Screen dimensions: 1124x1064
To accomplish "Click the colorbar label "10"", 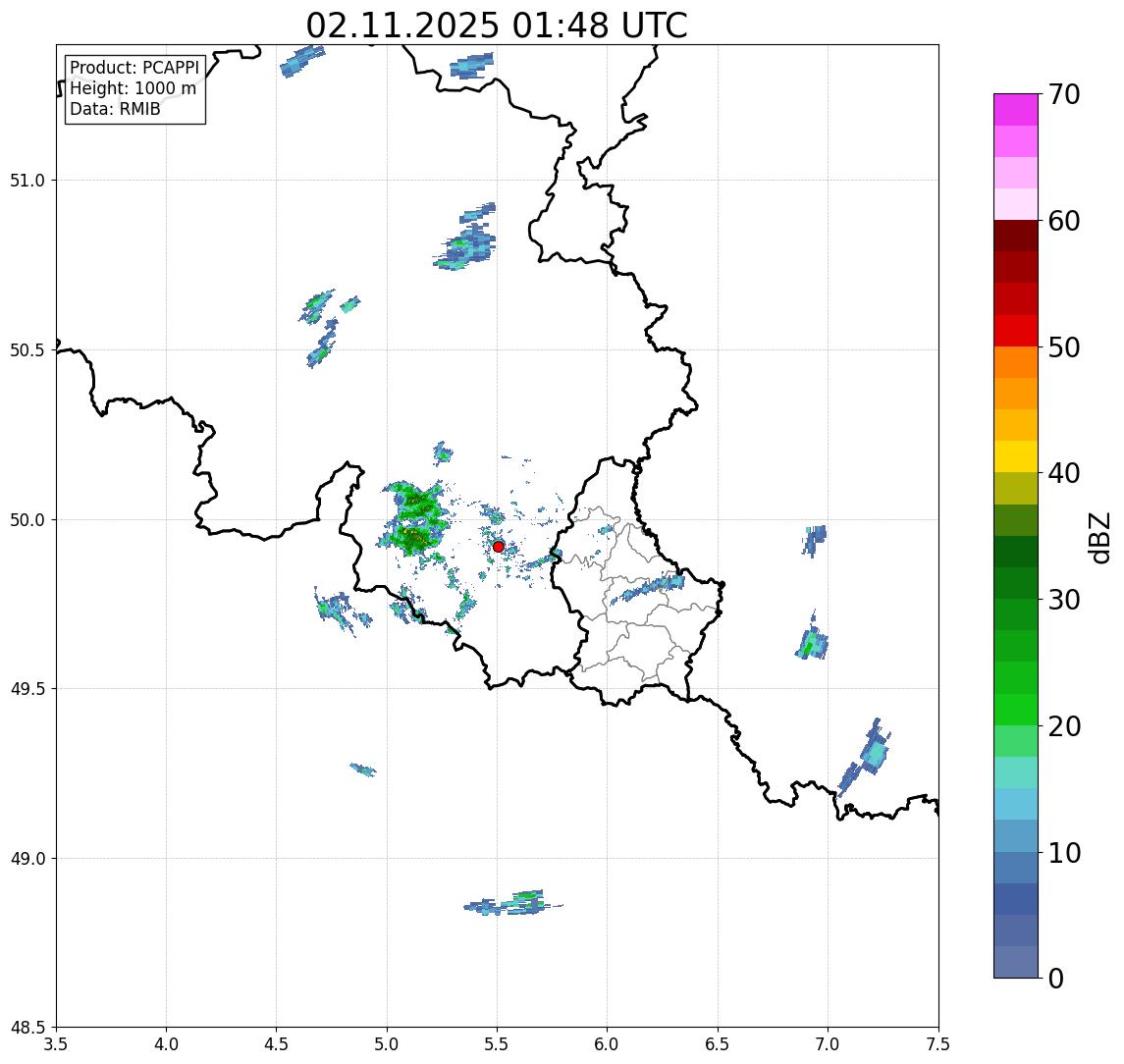I will (x=1064, y=853).
